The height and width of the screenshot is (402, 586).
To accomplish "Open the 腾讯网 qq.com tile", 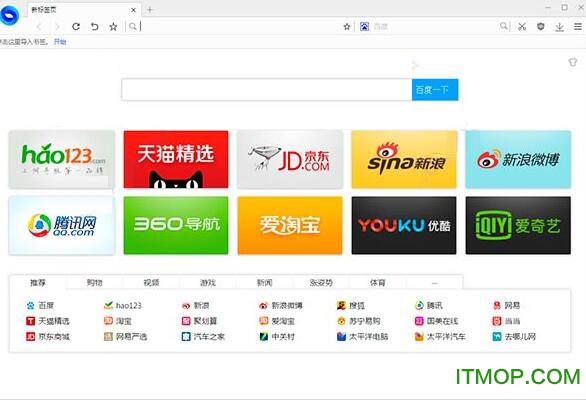I will (x=62, y=225).
